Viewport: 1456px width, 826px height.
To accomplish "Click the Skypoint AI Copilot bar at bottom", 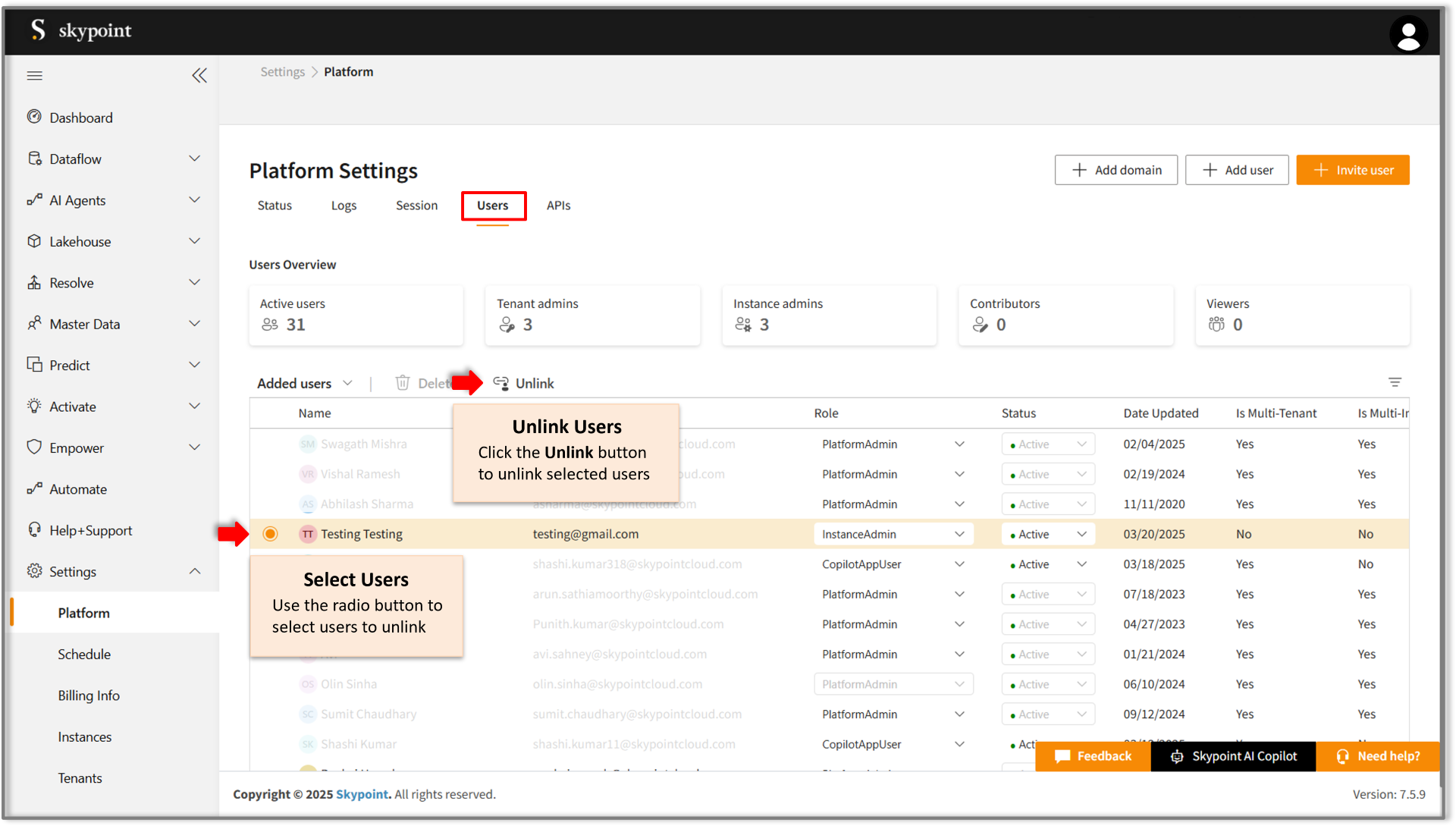I will pyautogui.click(x=1233, y=756).
